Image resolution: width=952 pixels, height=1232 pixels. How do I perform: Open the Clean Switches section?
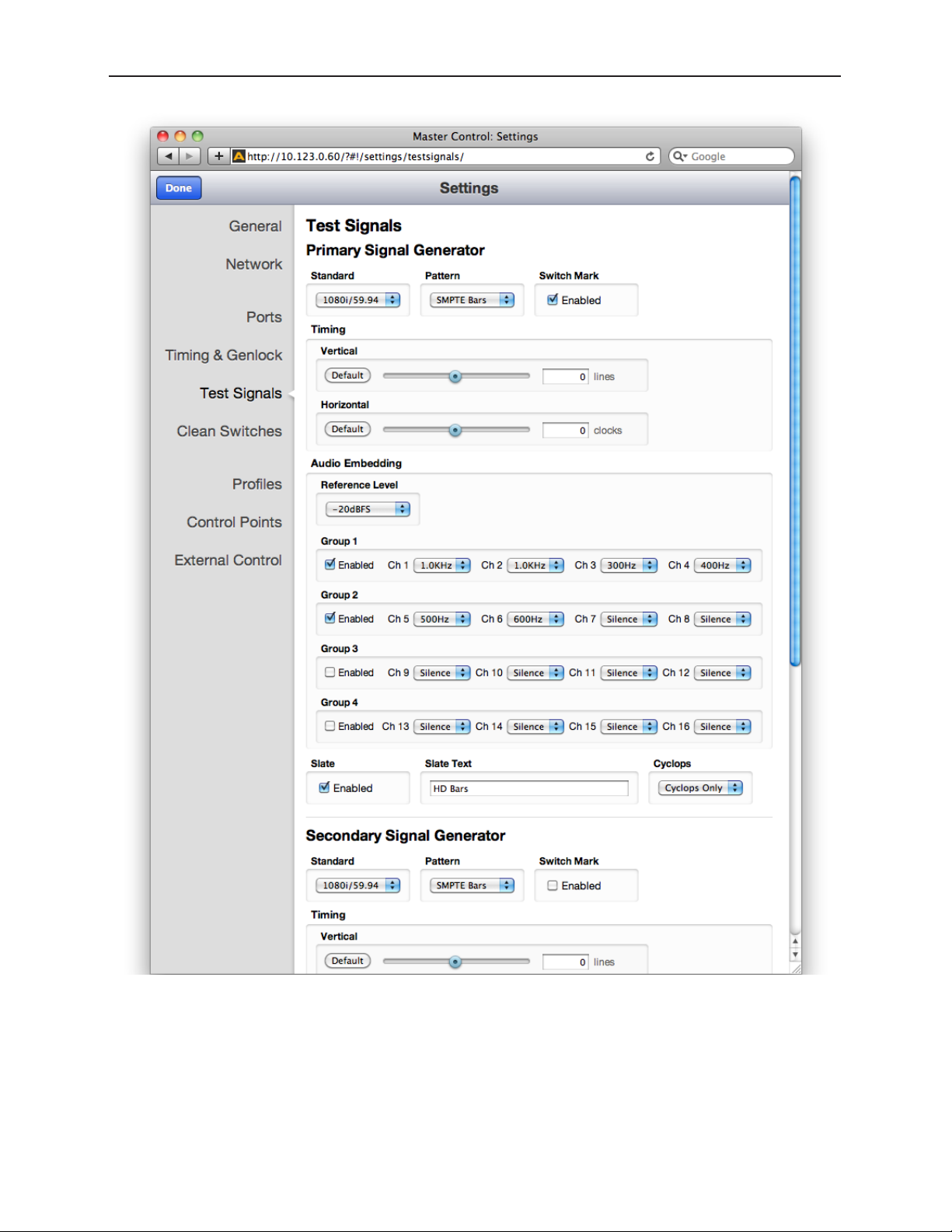(x=229, y=431)
